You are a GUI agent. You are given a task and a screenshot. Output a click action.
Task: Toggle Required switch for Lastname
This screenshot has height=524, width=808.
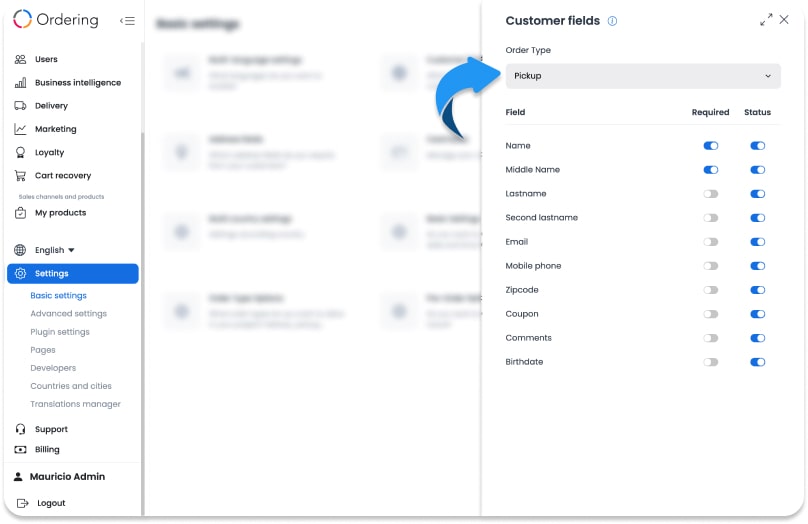tap(711, 194)
